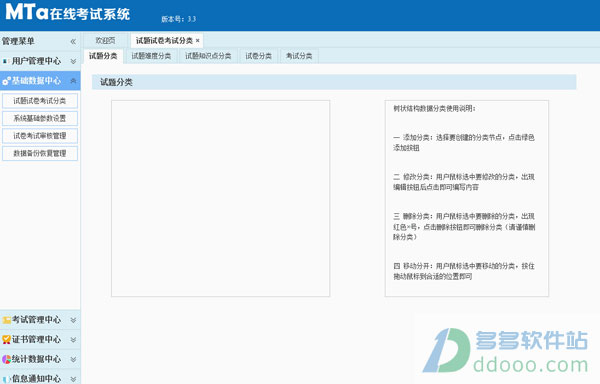Viewport: 600px width, 384px height.
Task: Open the 试卷分类 sub-tab
Action: click(x=258, y=56)
